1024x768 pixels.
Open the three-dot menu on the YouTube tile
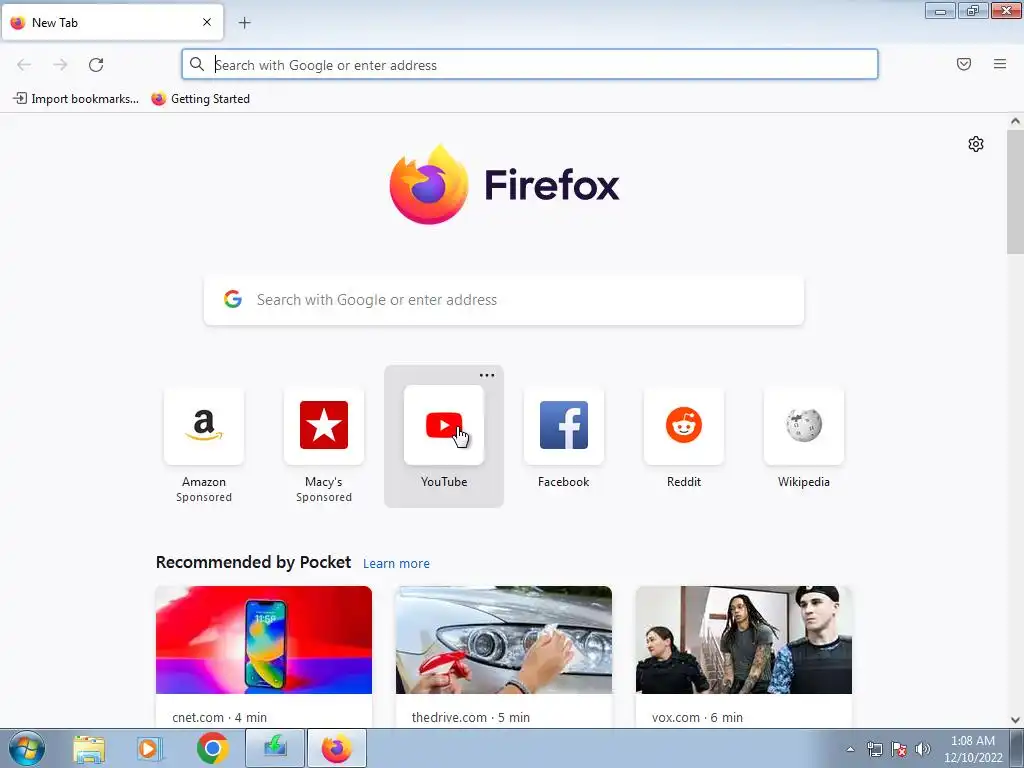click(487, 376)
